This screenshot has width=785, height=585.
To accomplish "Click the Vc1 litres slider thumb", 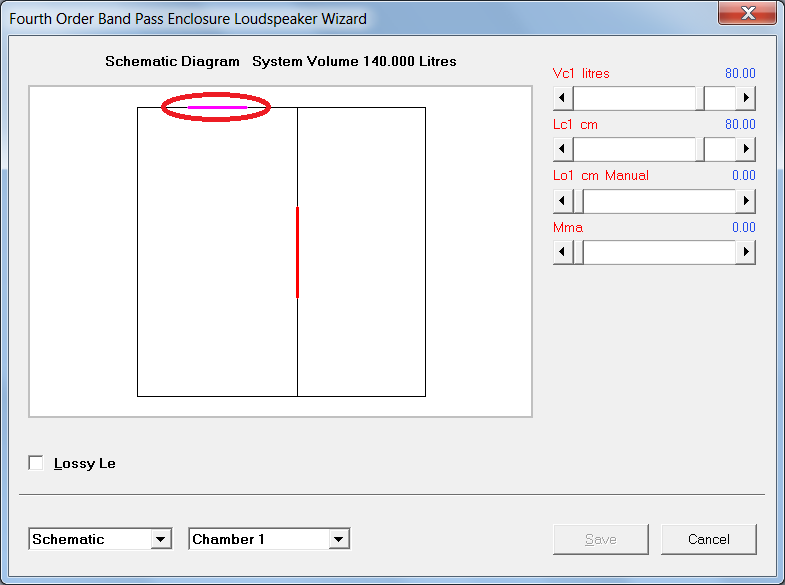I will click(x=700, y=98).
